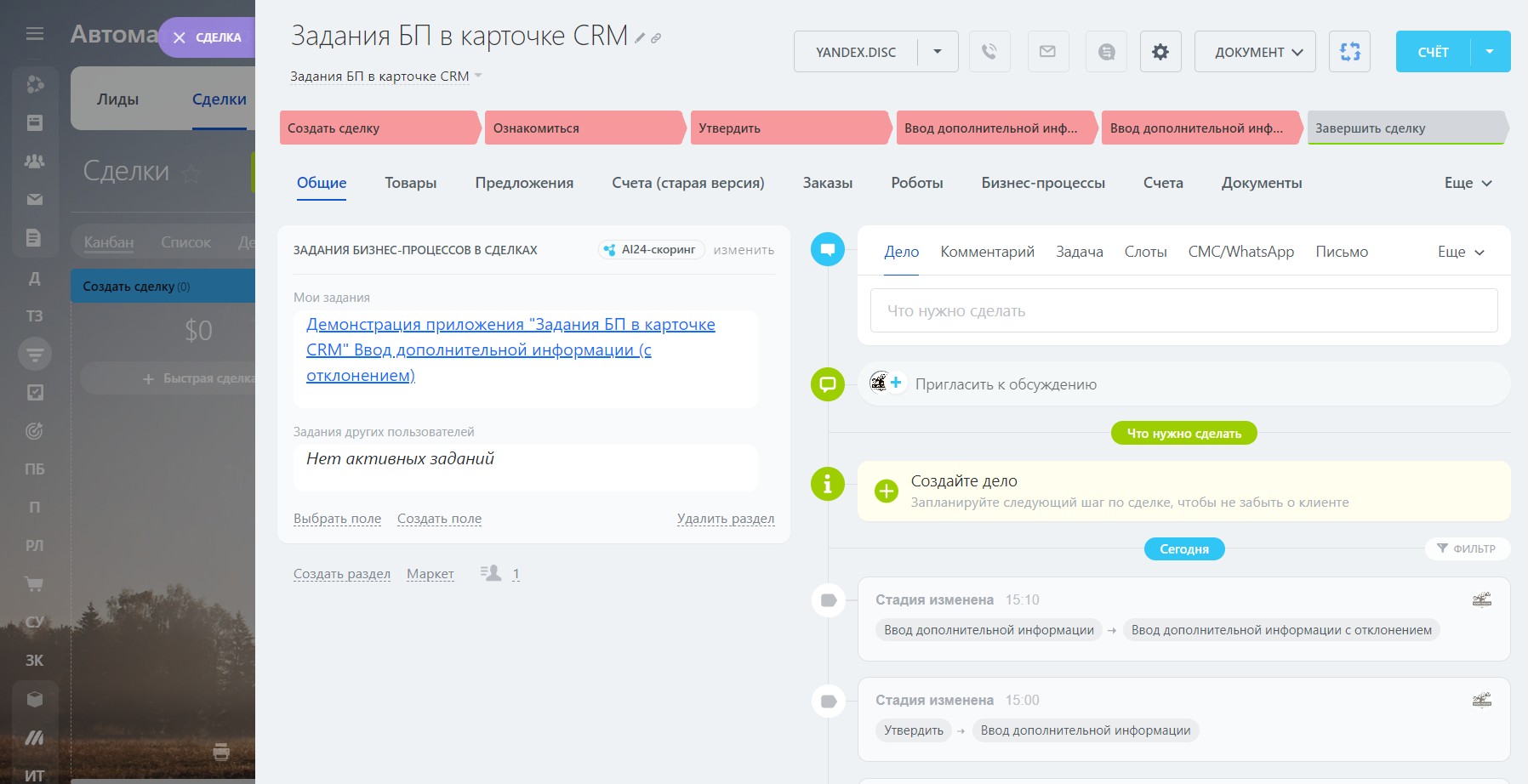Select the Завершить сделку stage
1528x784 pixels.
[x=1404, y=128]
